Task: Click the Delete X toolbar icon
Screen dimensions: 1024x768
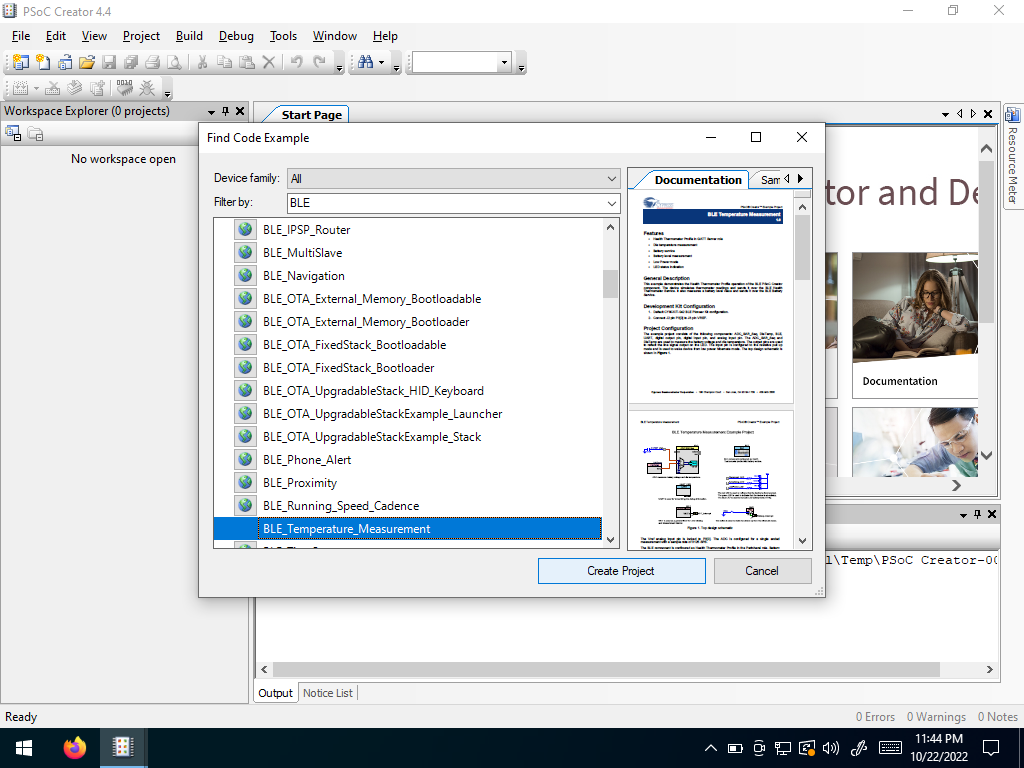Action: click(x=268, y=63)
